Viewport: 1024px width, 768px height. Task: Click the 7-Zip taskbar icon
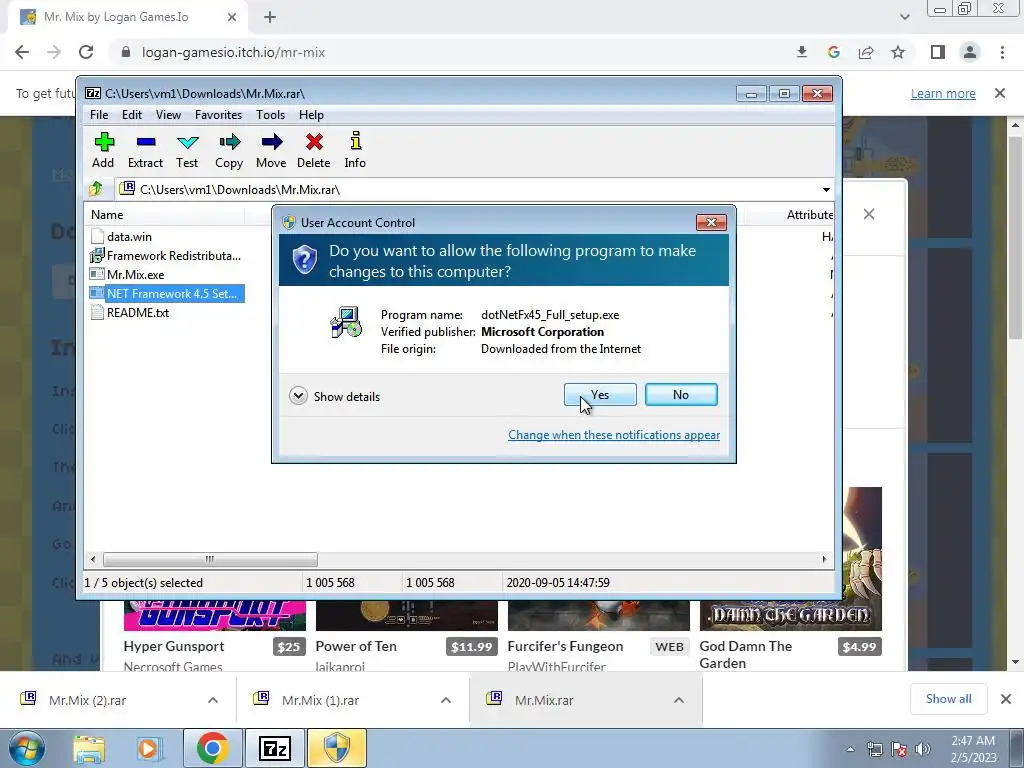tap(274, 748)
